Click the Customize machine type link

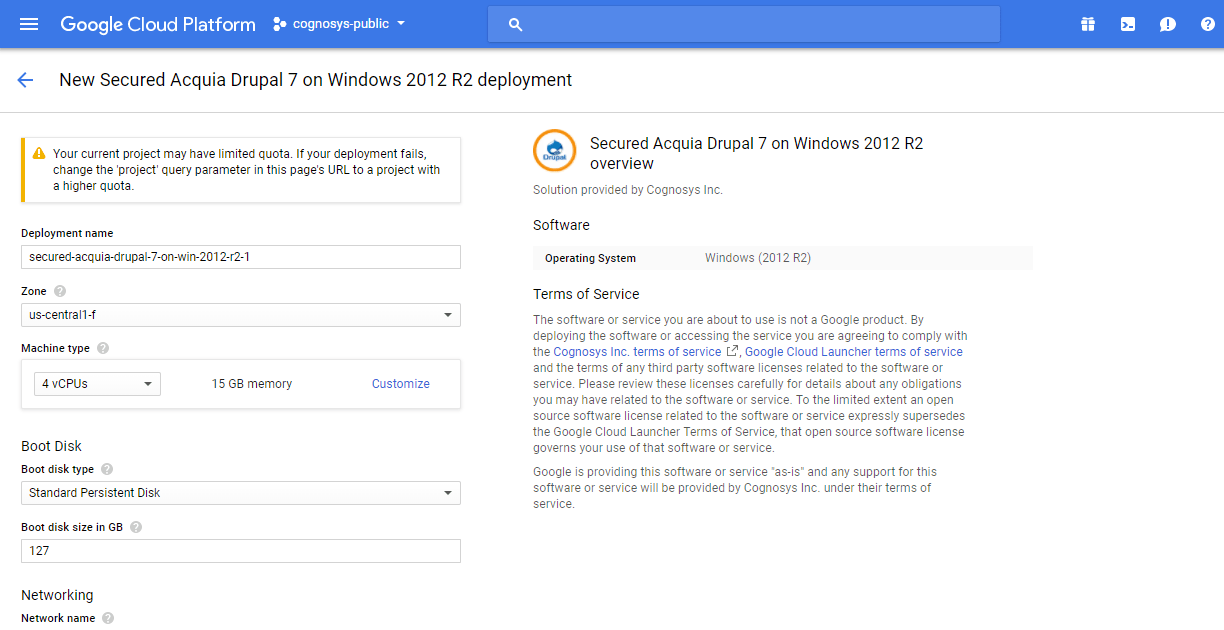[x=400, y=384]
